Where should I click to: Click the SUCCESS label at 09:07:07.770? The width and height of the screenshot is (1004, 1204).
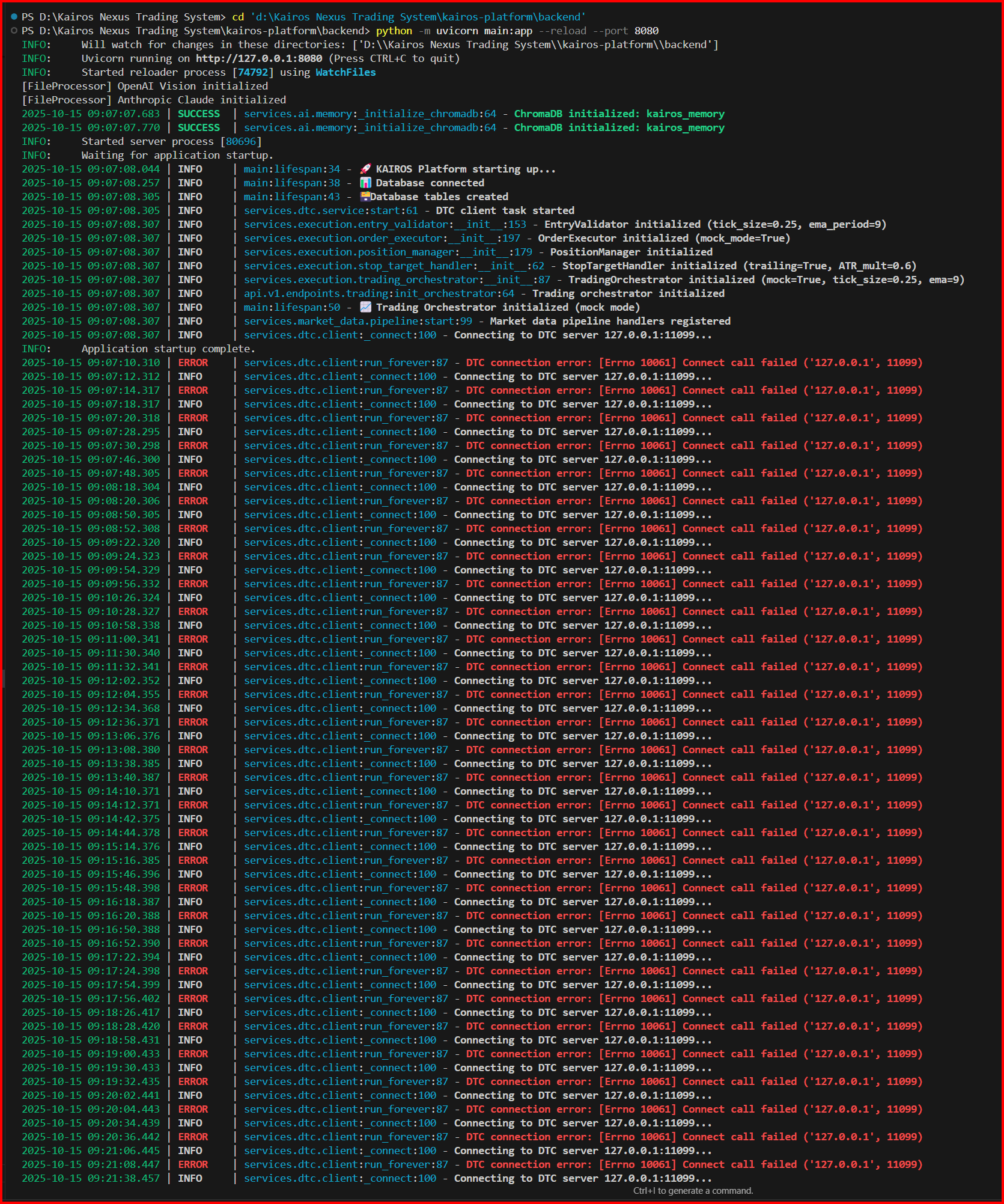(199, 127)
